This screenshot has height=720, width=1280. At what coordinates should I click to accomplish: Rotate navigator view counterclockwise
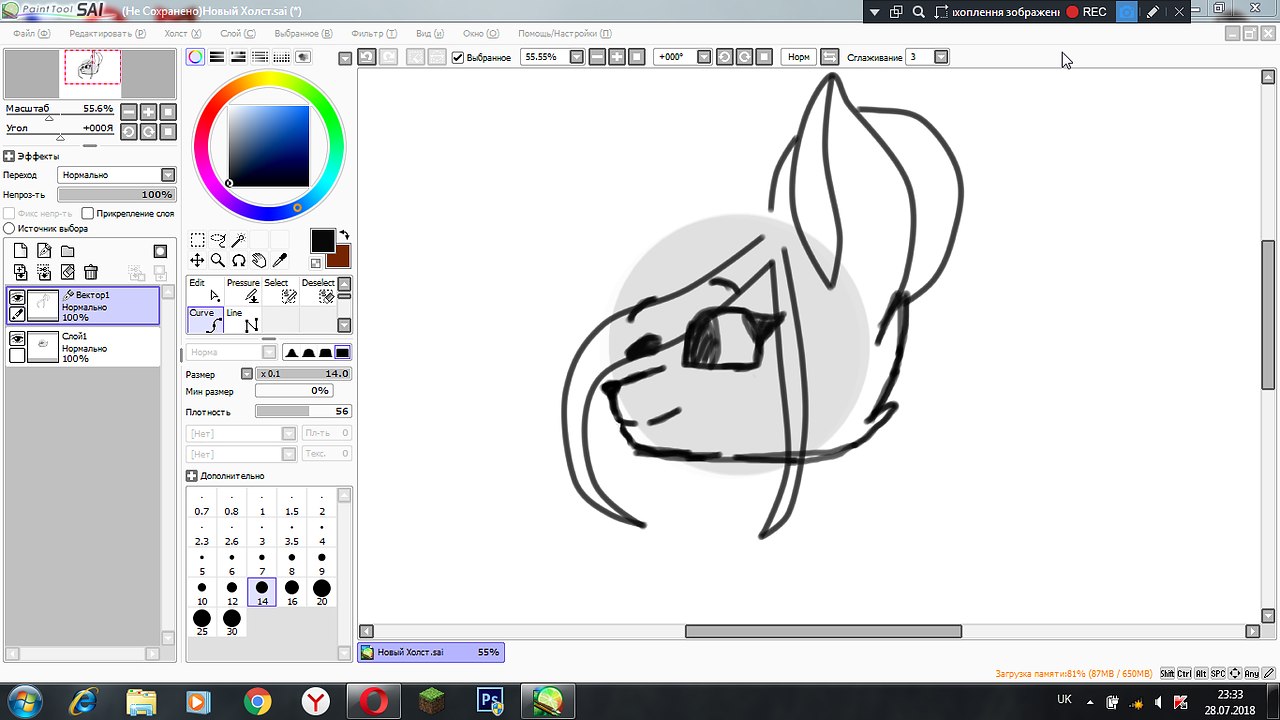point(130,131)
